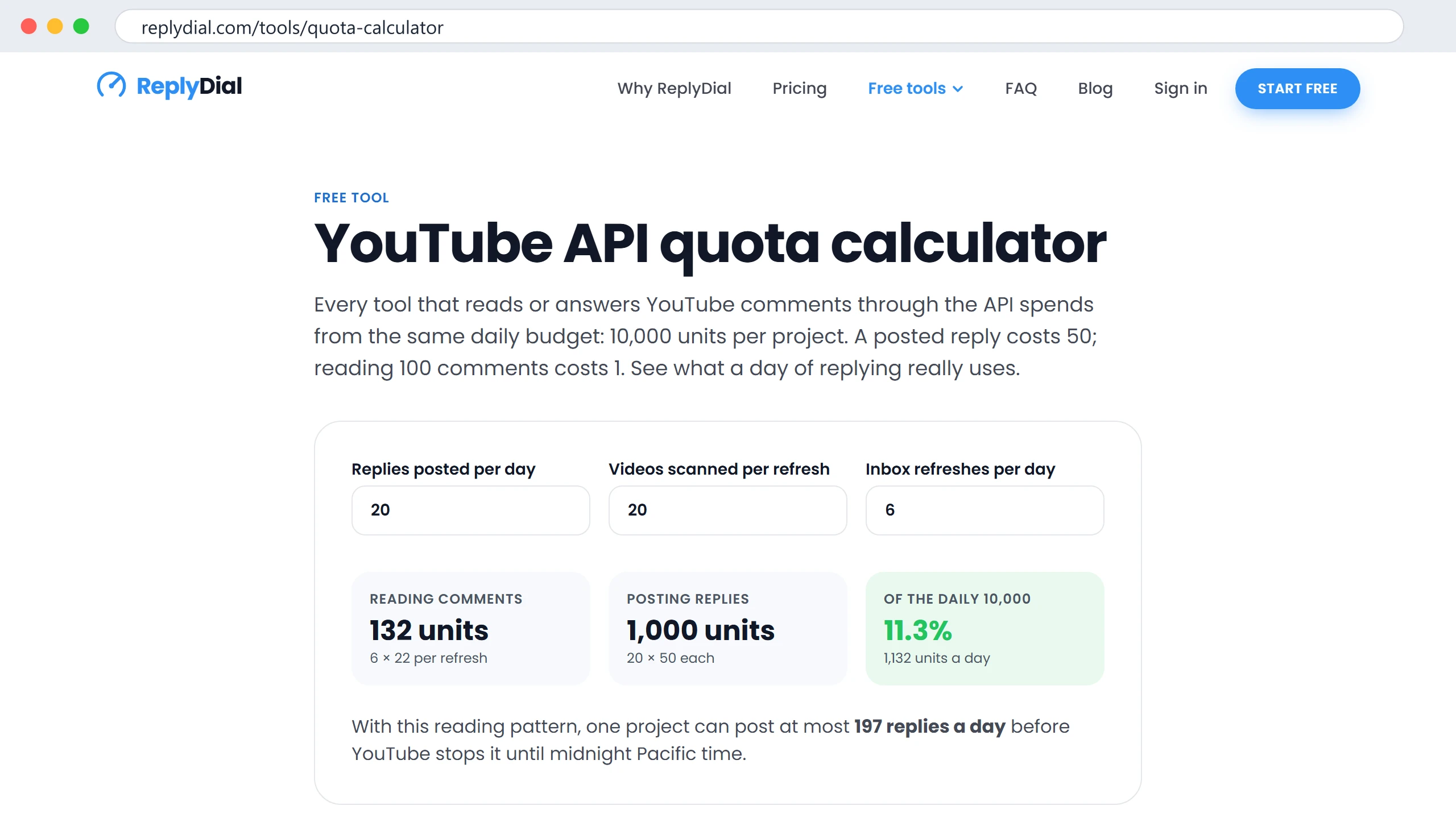The image size is (1456, 814).
Task: Click the 132 units reading comments value
Action: pos(429,630)
